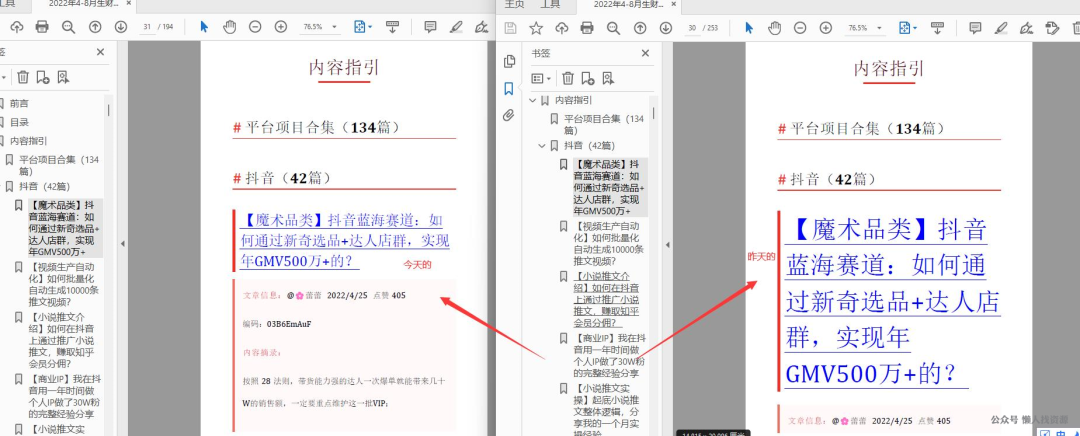Open the 前言 bookmark in left window
Viewport: 1080px width, 436px height.
pos(19,103)
